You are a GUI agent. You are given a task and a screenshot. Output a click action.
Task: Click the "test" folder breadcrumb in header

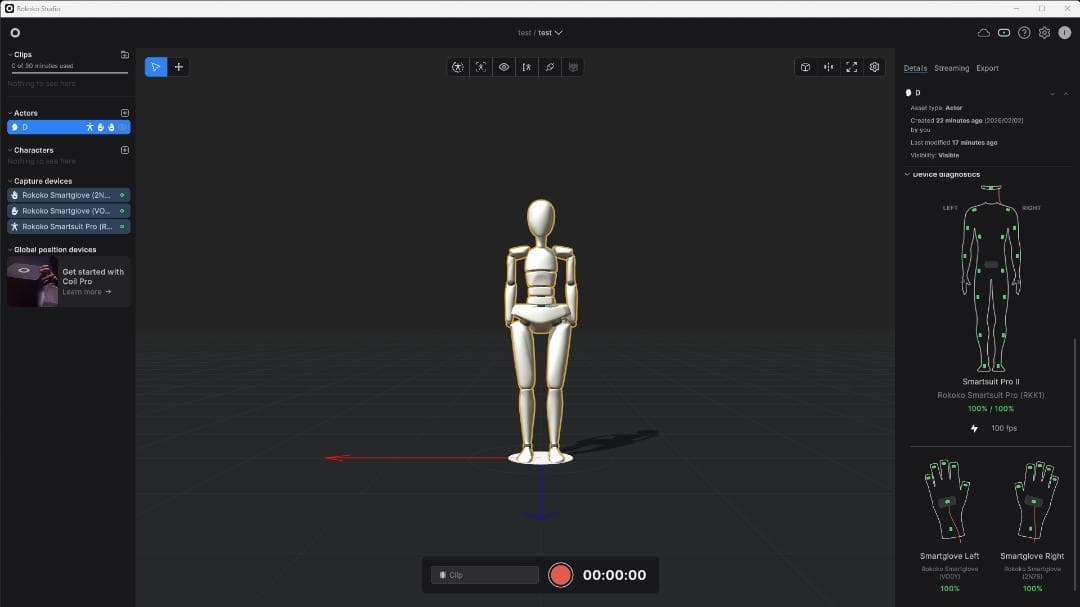(x=524, y=32)
